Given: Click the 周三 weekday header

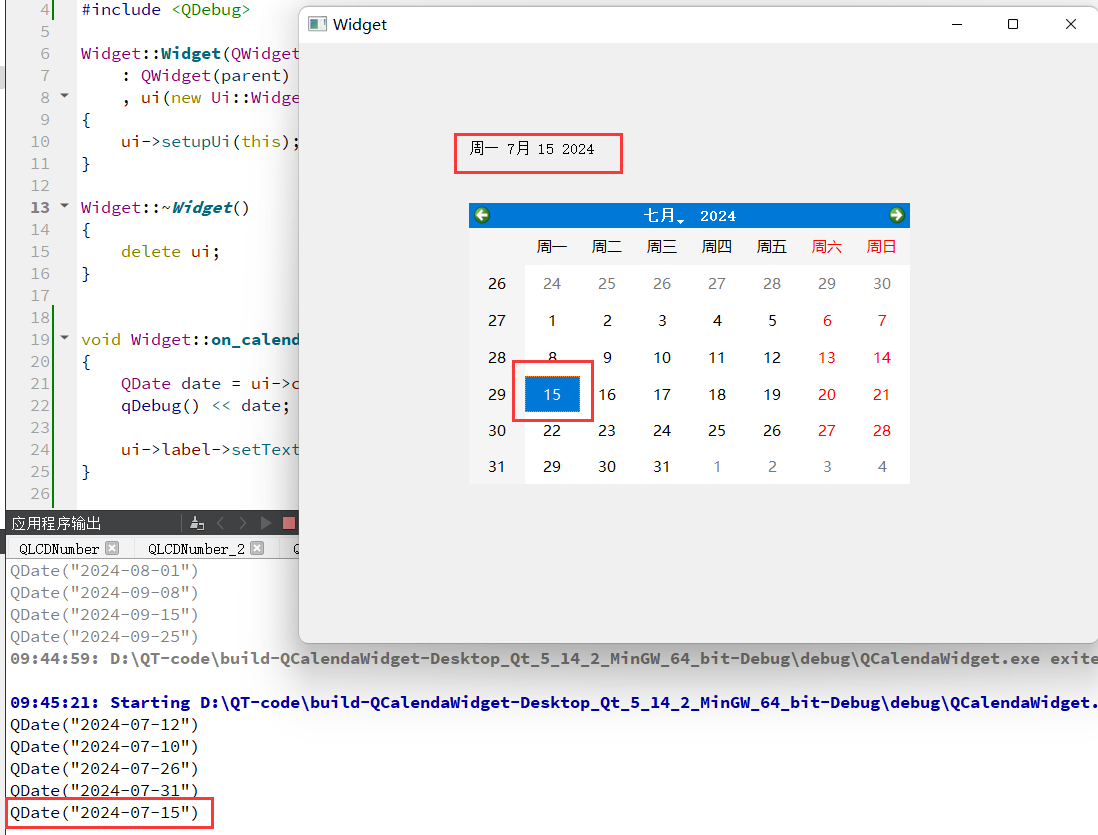Looking at the screenshot, I should 662,247.
